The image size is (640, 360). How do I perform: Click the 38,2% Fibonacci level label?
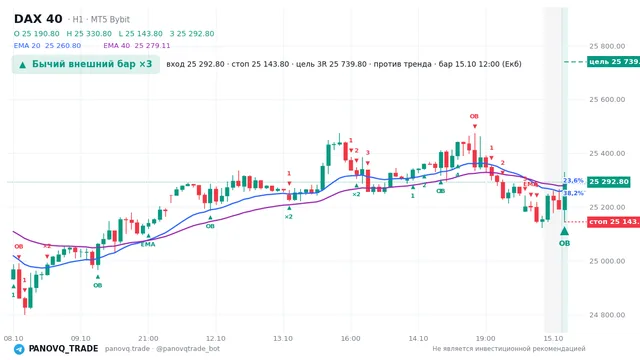point(574,193)
